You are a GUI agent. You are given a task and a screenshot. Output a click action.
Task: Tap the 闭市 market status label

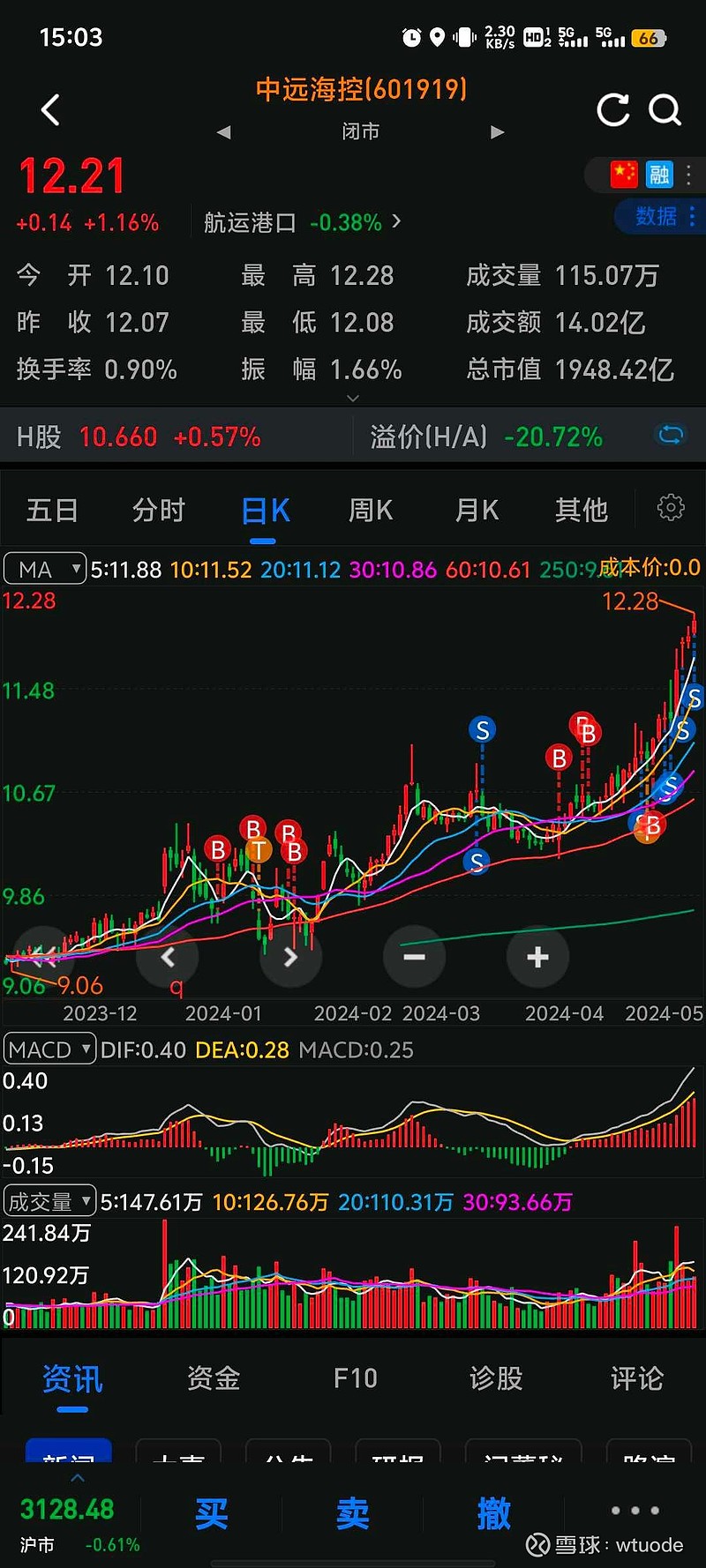point(361,131)
